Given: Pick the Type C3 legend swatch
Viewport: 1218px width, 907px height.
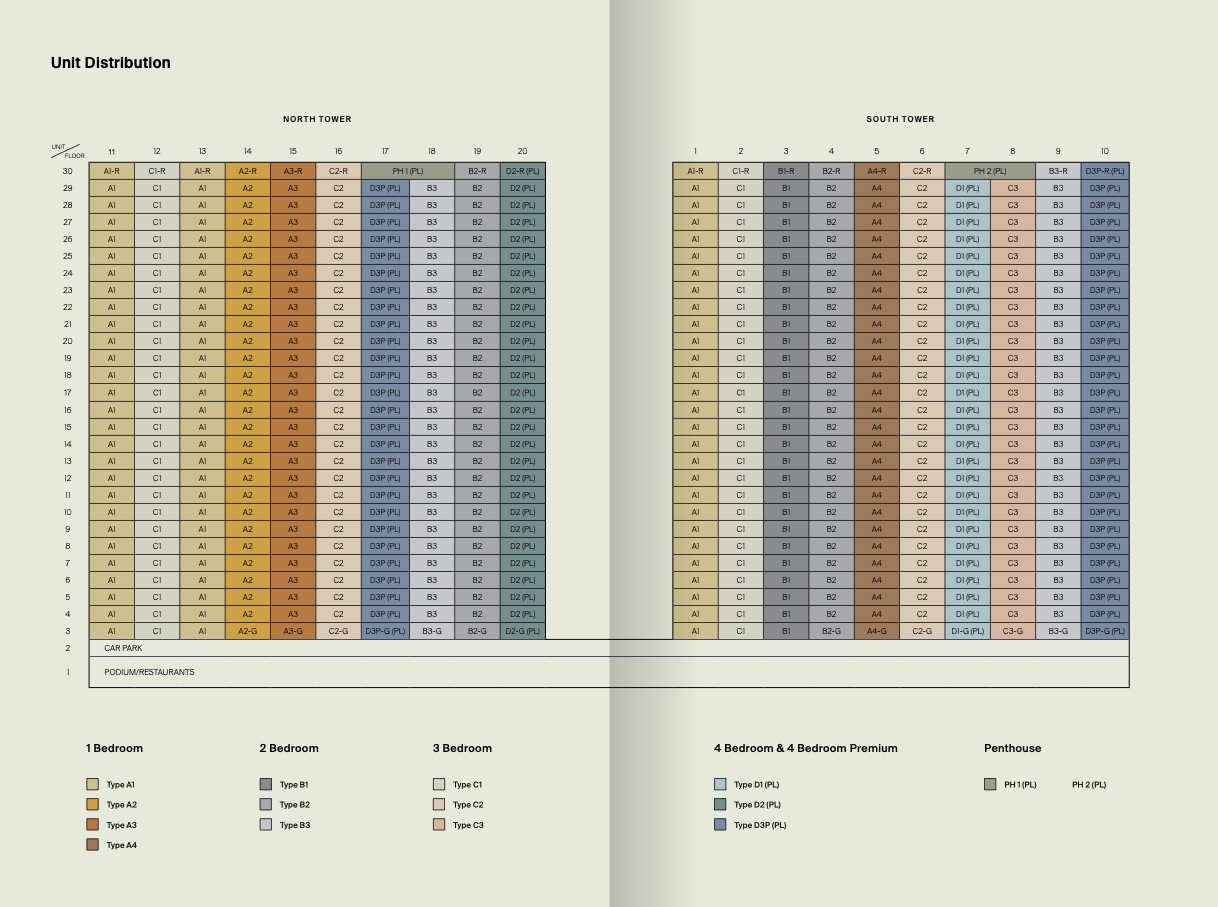Looking at the screenshot, I should click(439, 825).
